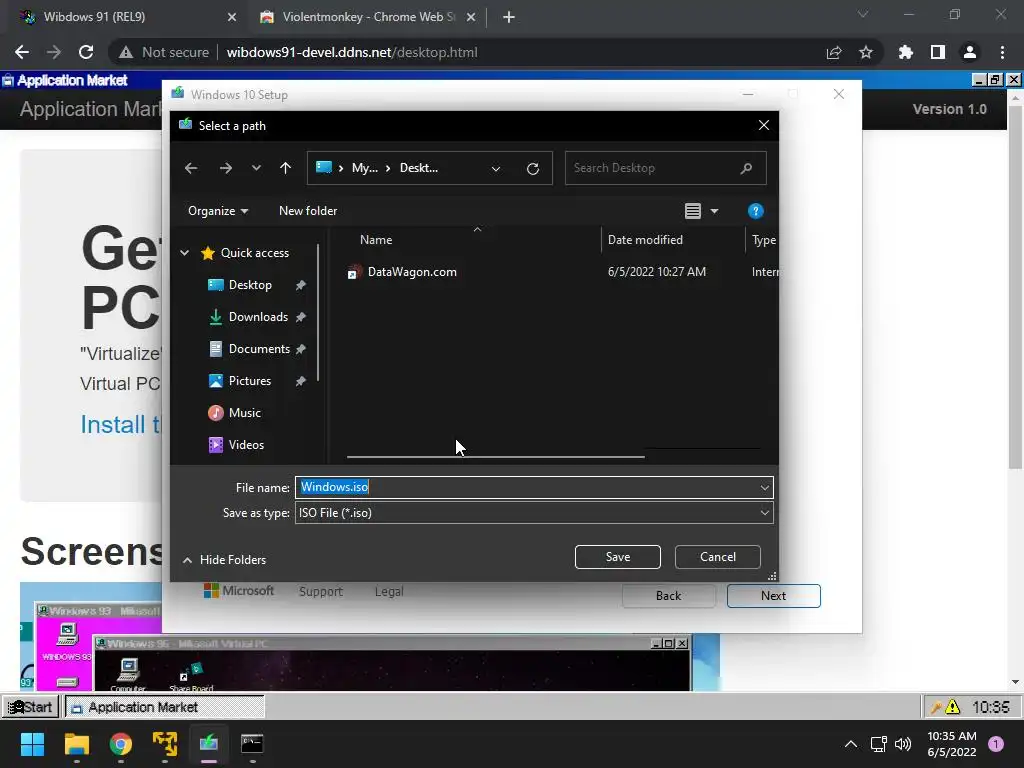Bookmark this page with the star

click(x=866, y=52)
